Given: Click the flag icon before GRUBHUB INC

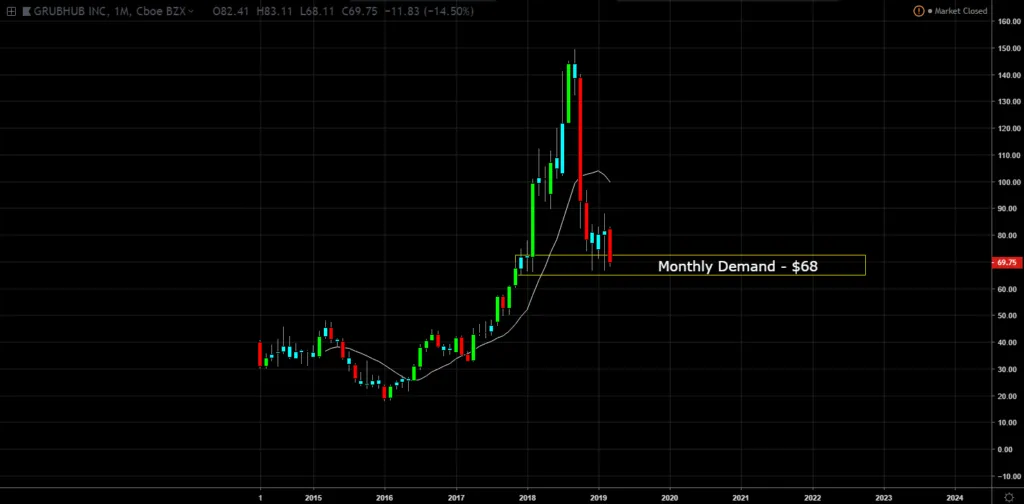Looking at the screenshot, I should [26, 11].
